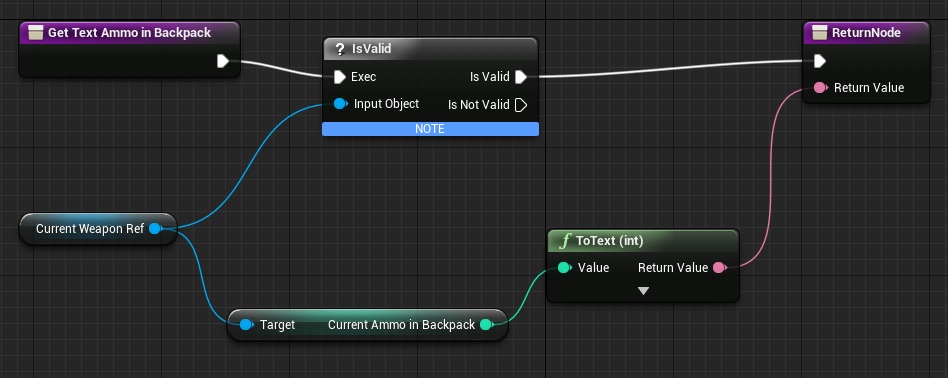
Task: Click the Input Object blue pin
Action: coord(340,104)
